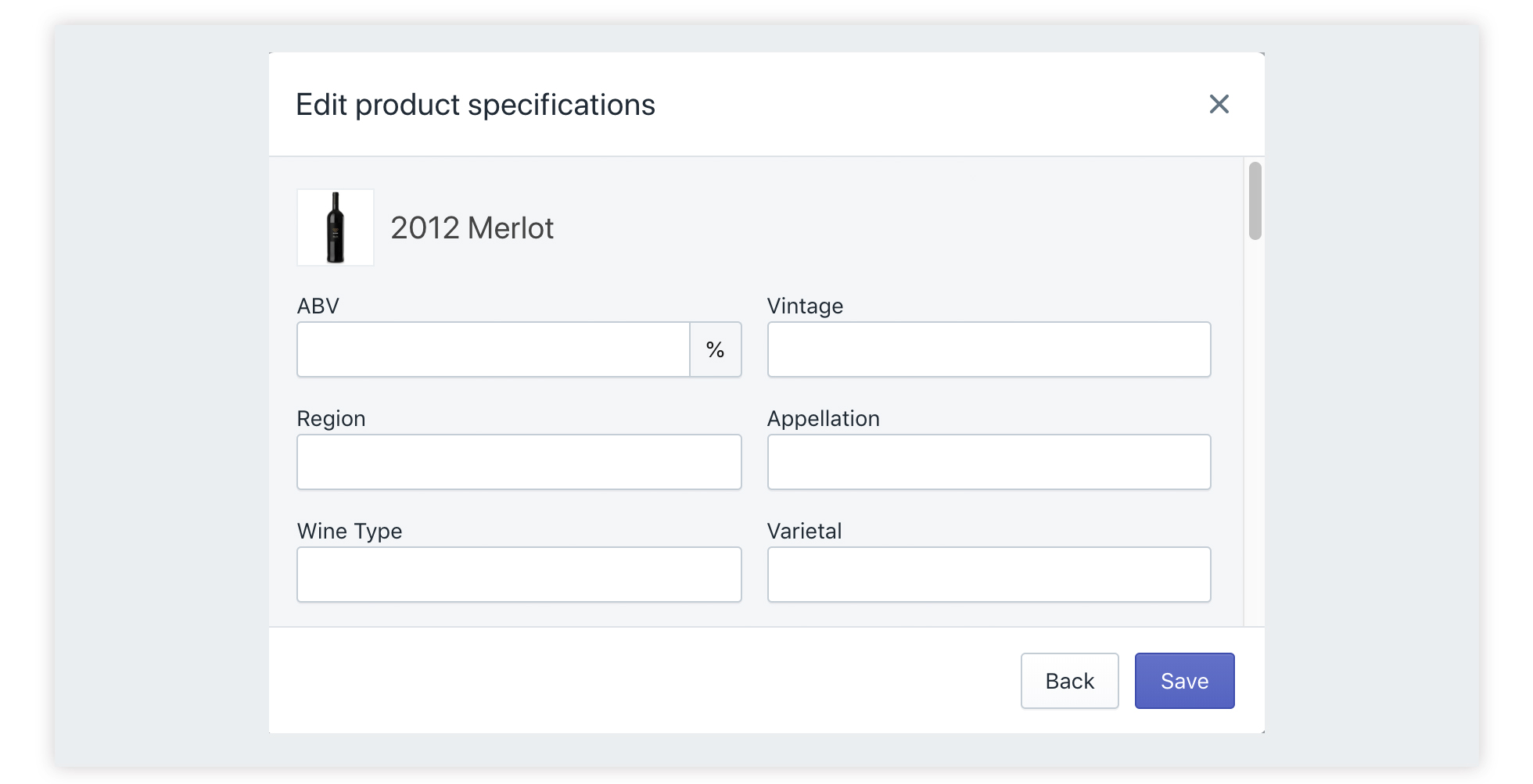
Task: Click the Edit product specifications heading
Action: click(476, 105)
